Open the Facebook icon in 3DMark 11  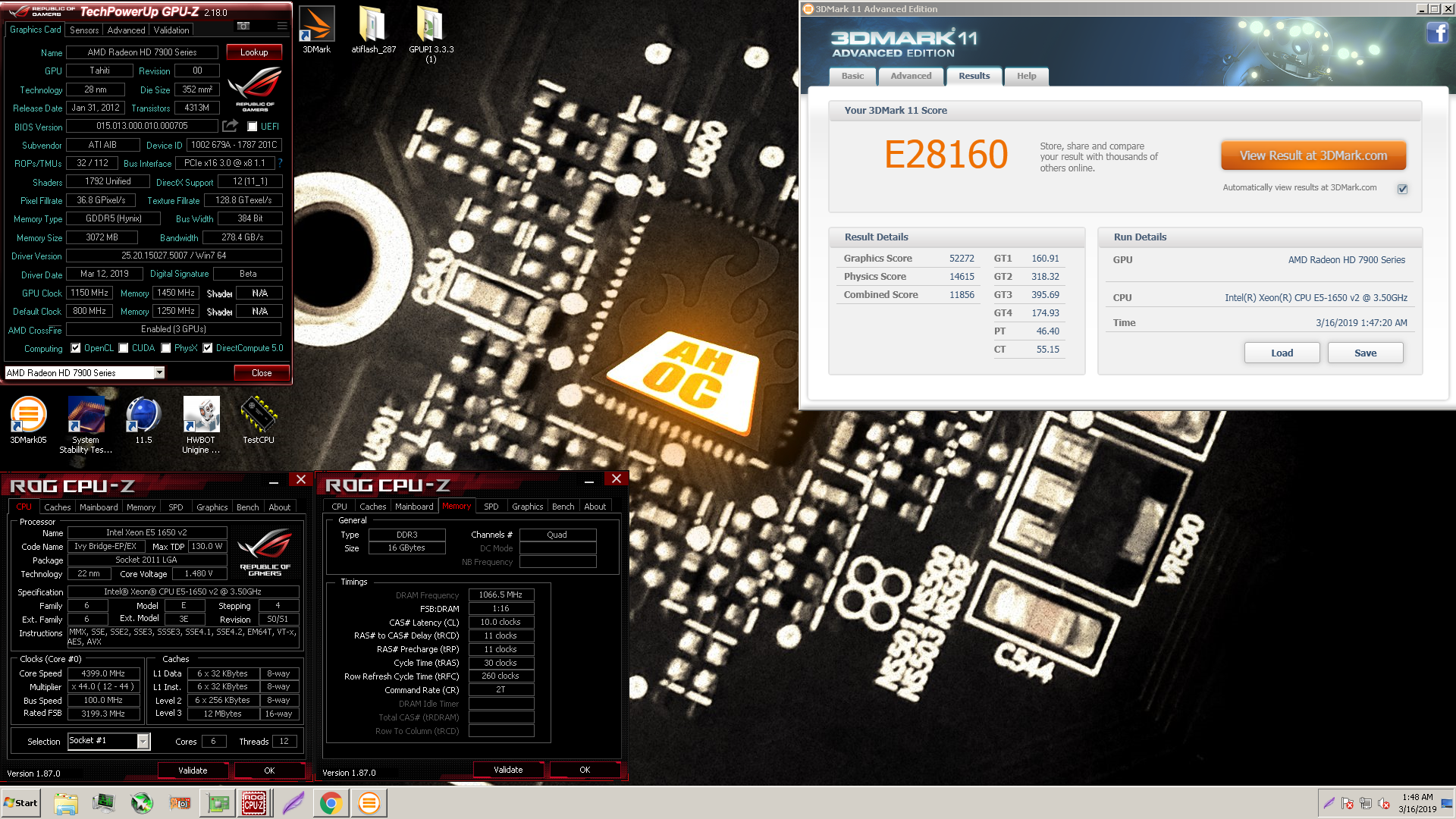(1438, 33)
